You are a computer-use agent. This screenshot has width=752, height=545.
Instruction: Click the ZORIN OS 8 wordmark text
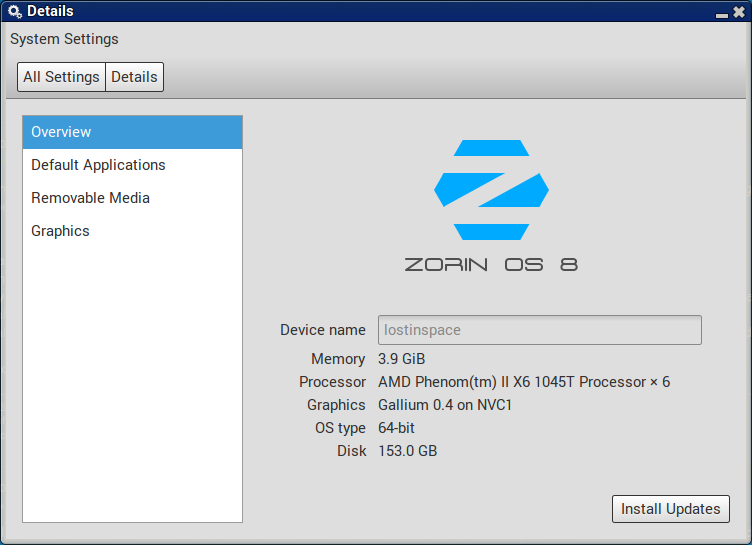(491, 265)
